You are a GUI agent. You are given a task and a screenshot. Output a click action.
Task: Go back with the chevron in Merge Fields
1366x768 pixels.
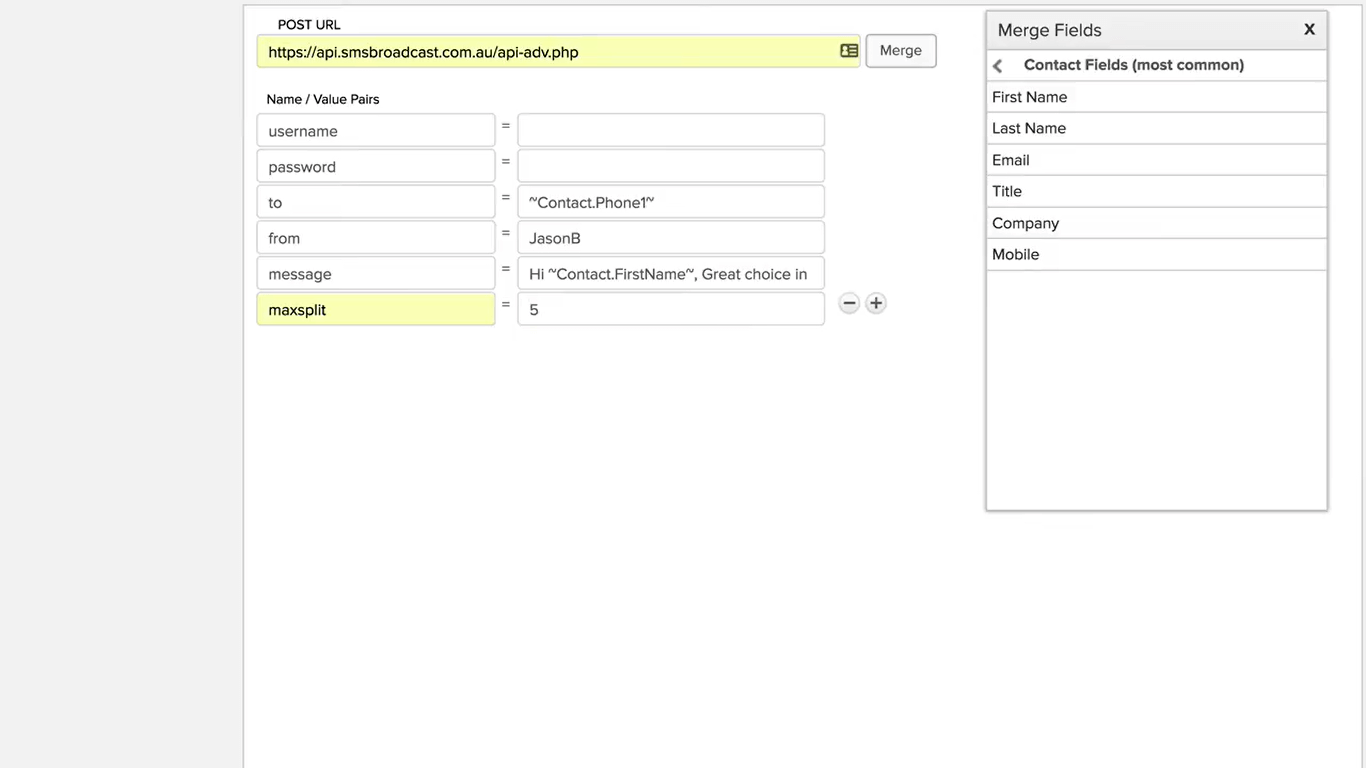coord(997,65)
